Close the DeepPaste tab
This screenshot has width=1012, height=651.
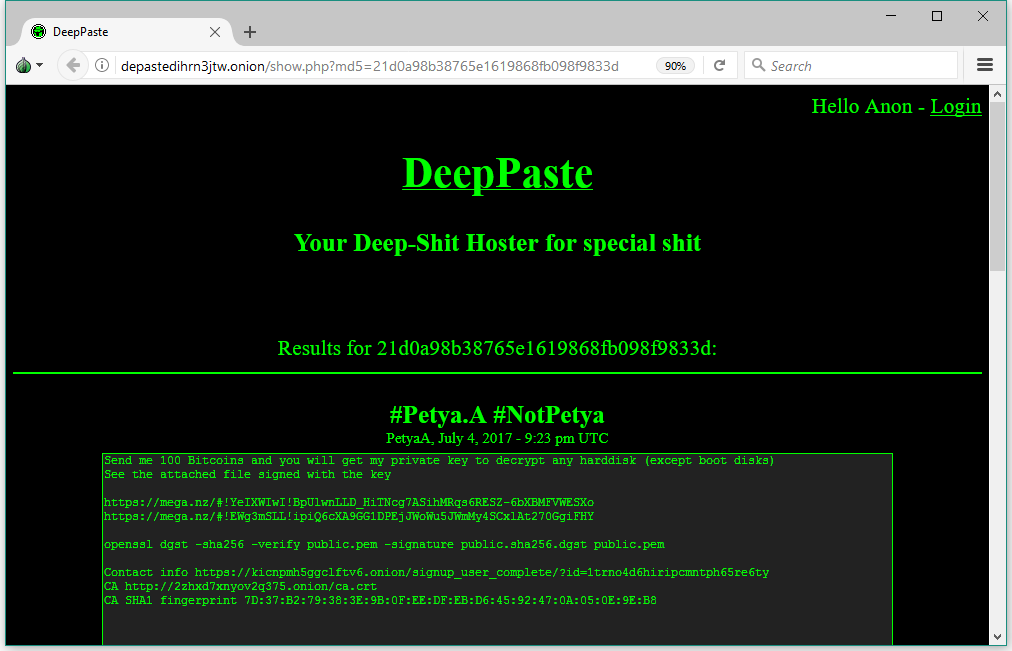[x=215, y=32]
